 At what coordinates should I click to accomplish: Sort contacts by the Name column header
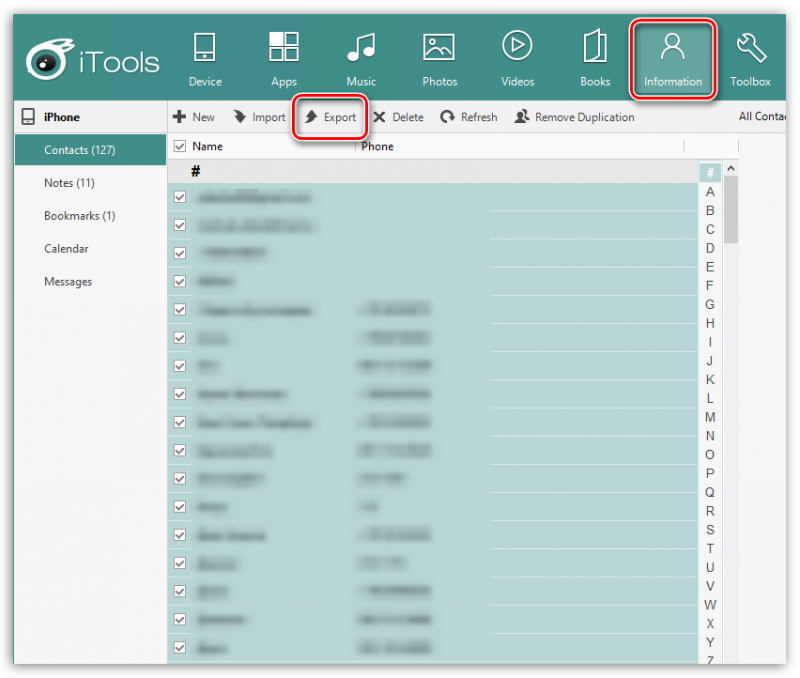click(207, 146)
